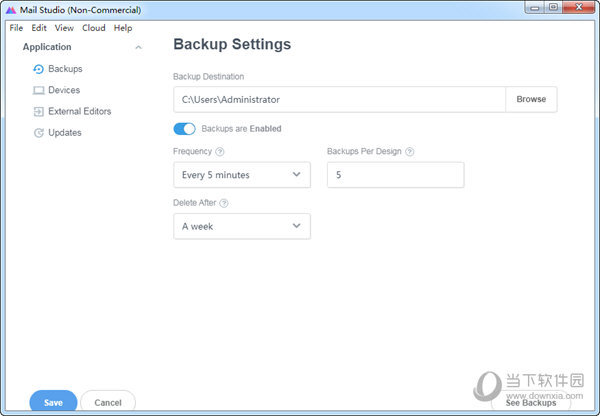Open the View menu
The image size is (600, 416).
(64, 28)
